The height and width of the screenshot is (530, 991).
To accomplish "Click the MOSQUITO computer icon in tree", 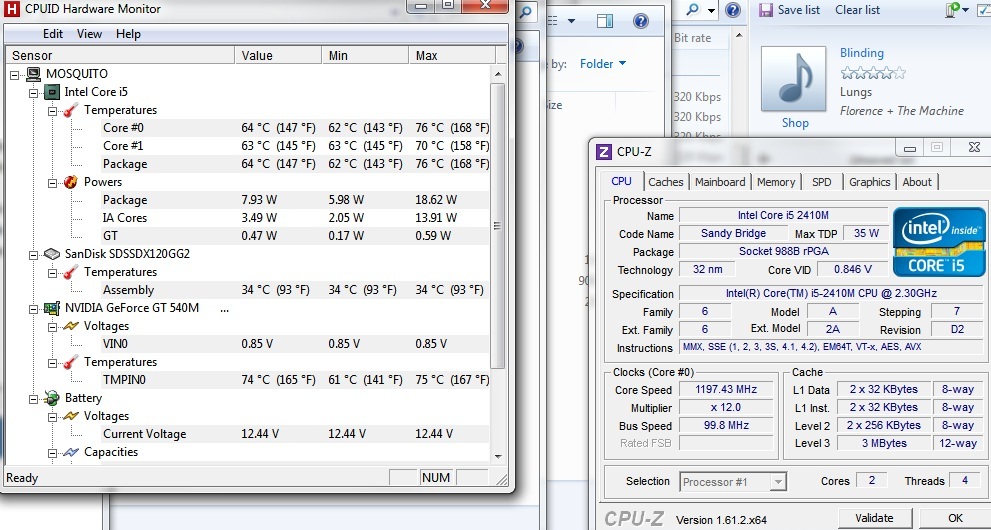I will tap(33, 74).
